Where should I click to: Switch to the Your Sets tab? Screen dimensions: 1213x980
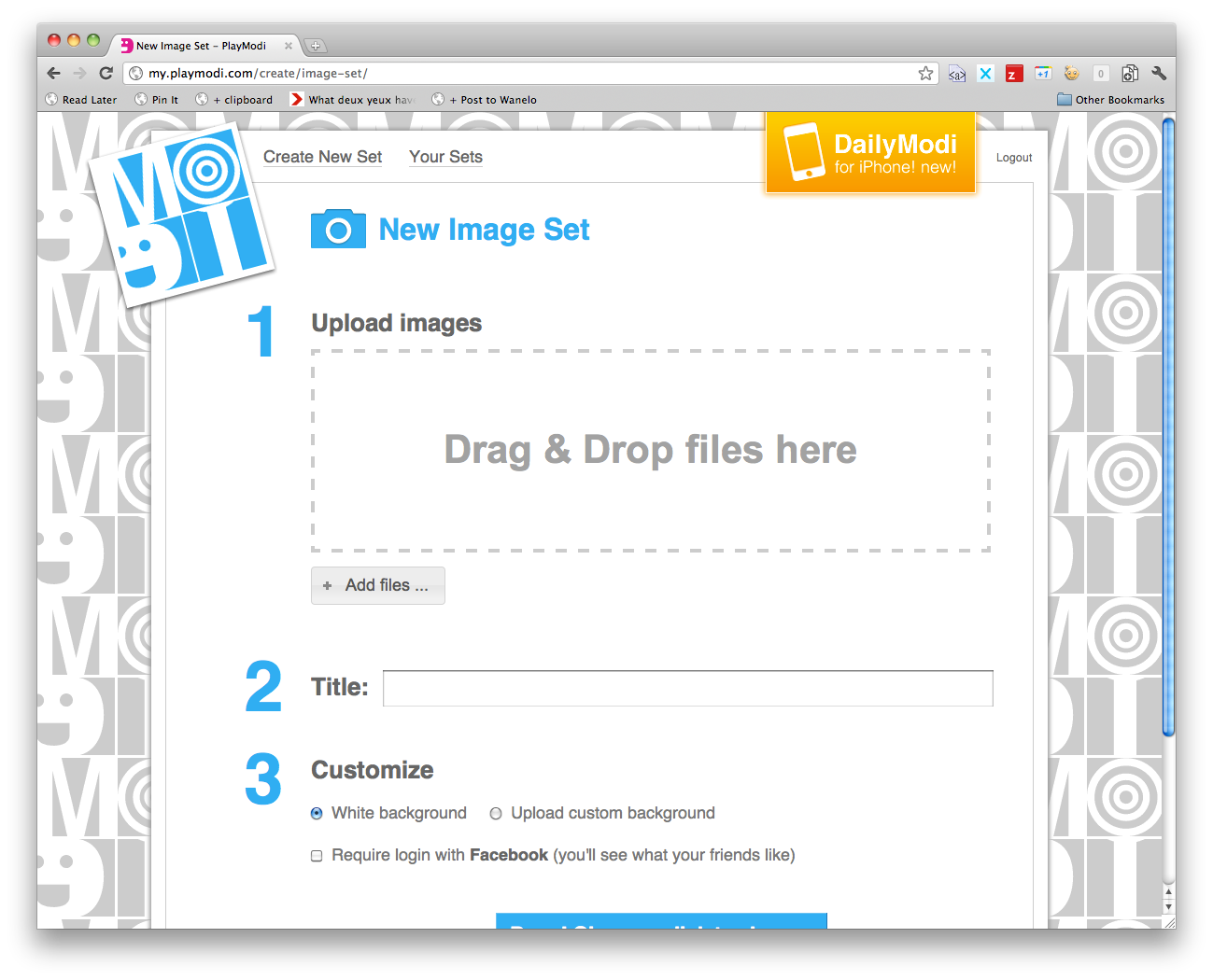pyautogui.click(x=445, y=157)
